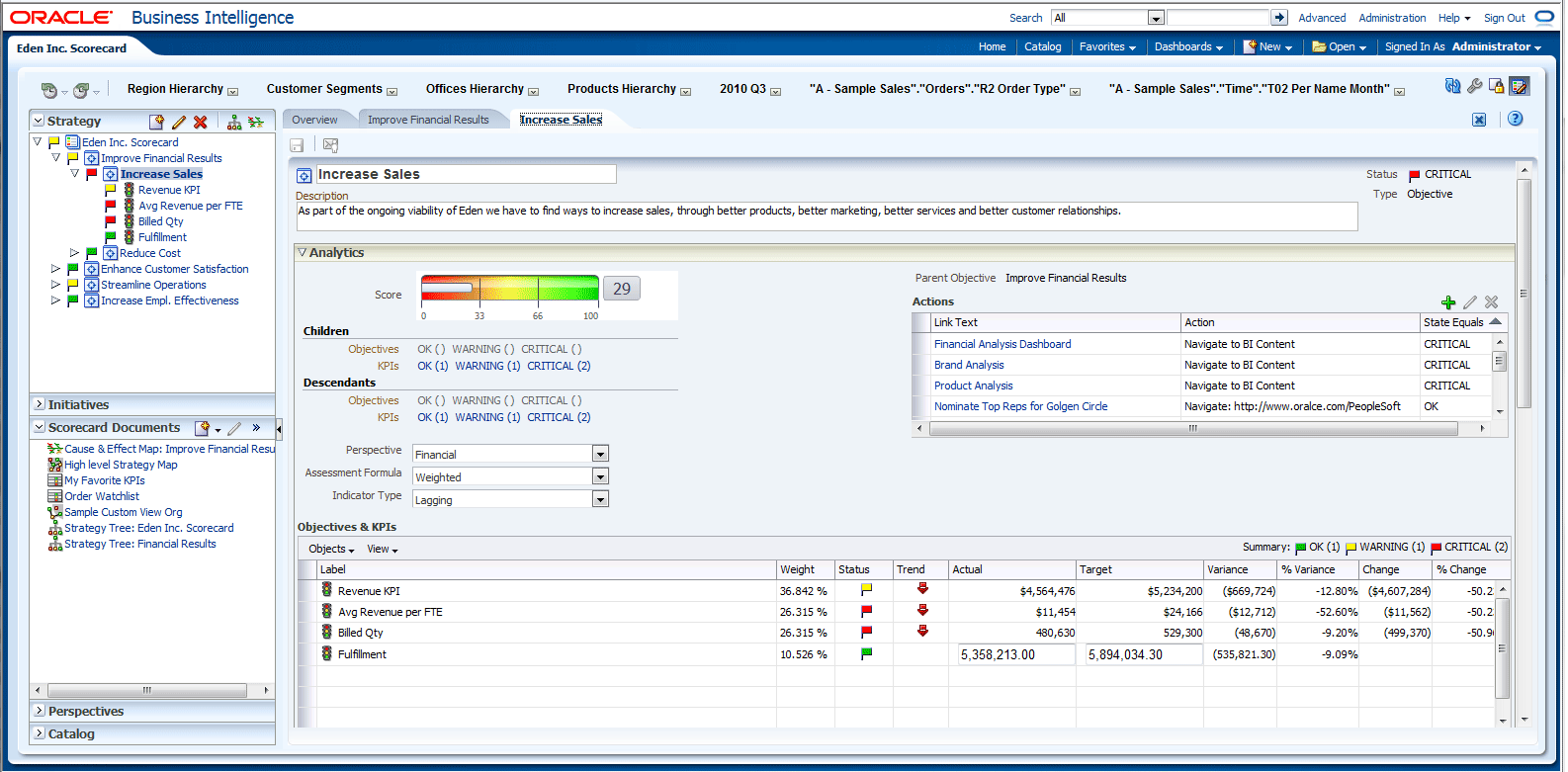Click the red X delete icon in Strategy panel
This screenshot has width=1568, height=772.
pos(201,122)
